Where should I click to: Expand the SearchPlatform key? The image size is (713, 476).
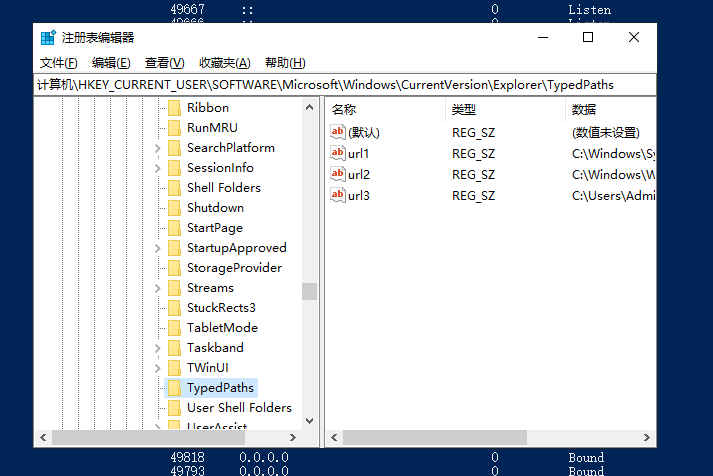[157, 148]
